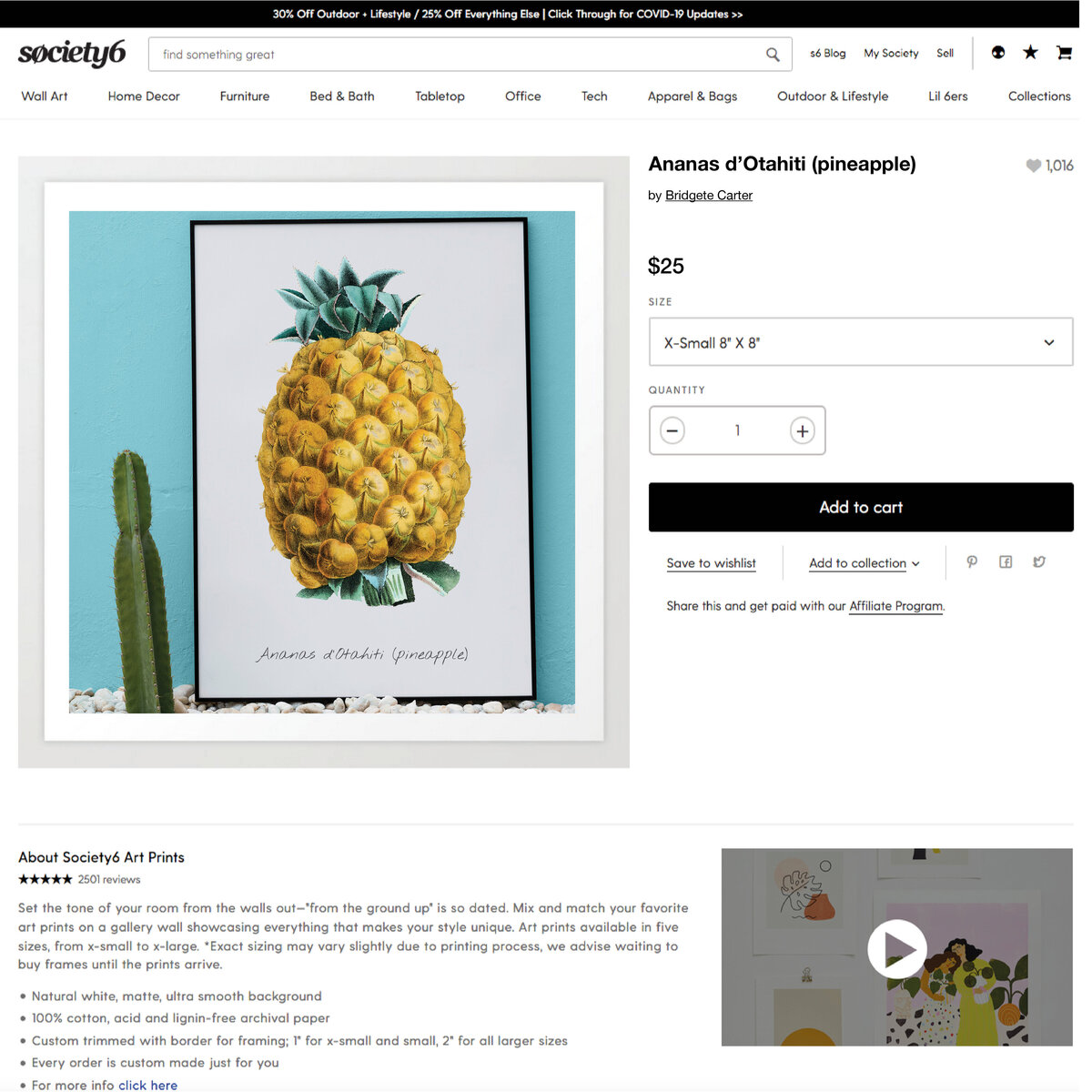Open favorites star icon in header
The width and height of the screenshot is (1092, 1092).
coord(1030,53)
